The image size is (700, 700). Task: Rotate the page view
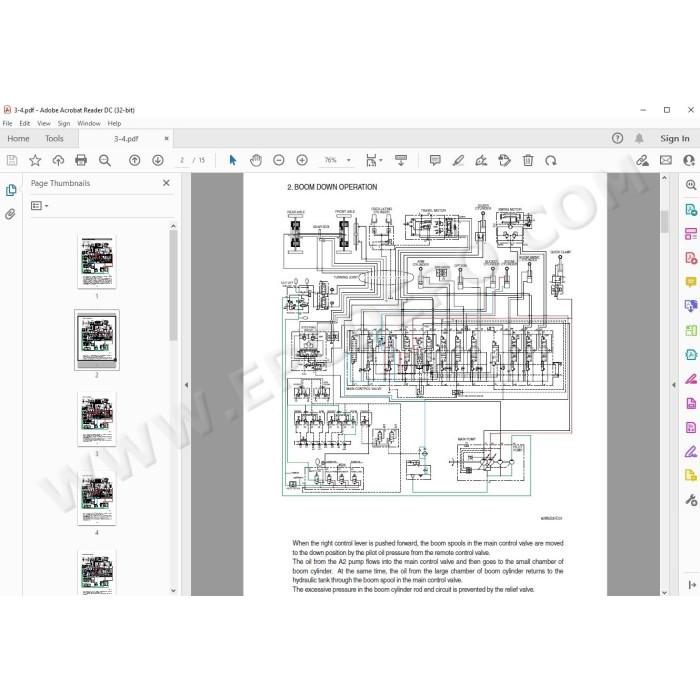point(551,160)
